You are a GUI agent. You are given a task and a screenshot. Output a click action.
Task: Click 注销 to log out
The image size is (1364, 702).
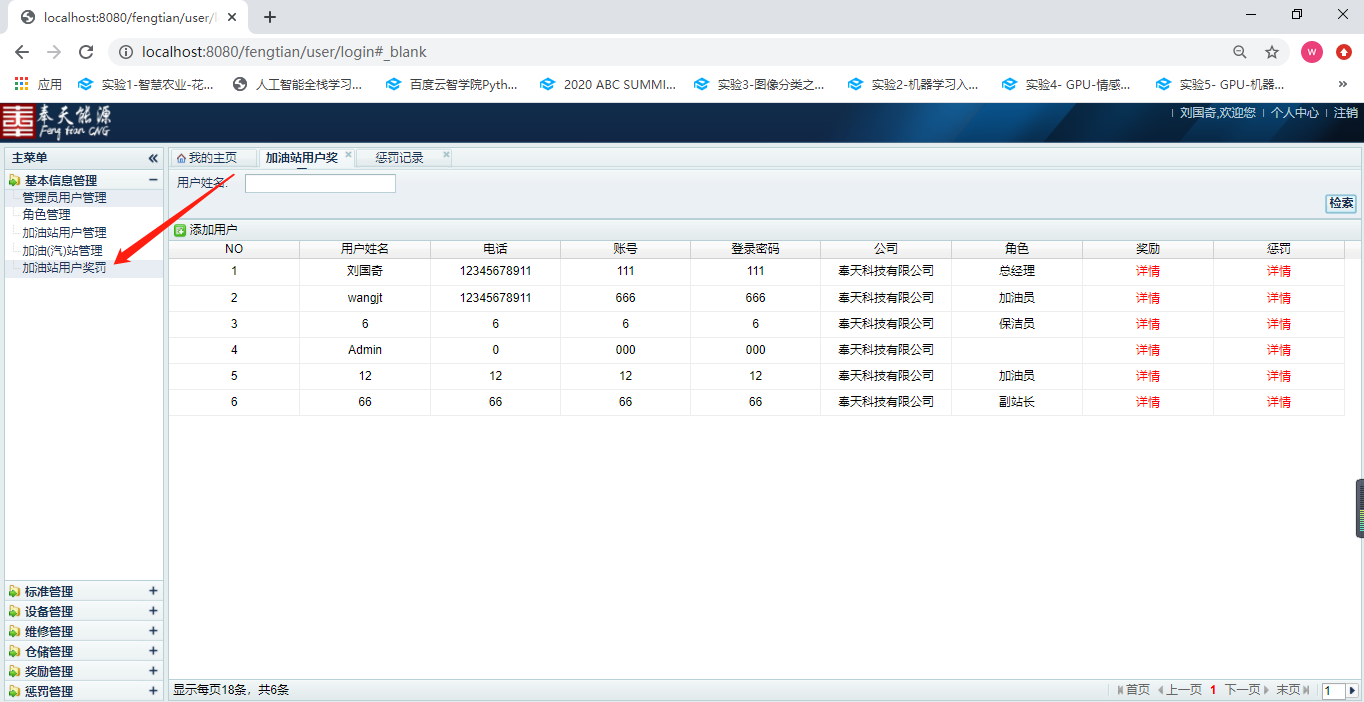point(1345,113)
